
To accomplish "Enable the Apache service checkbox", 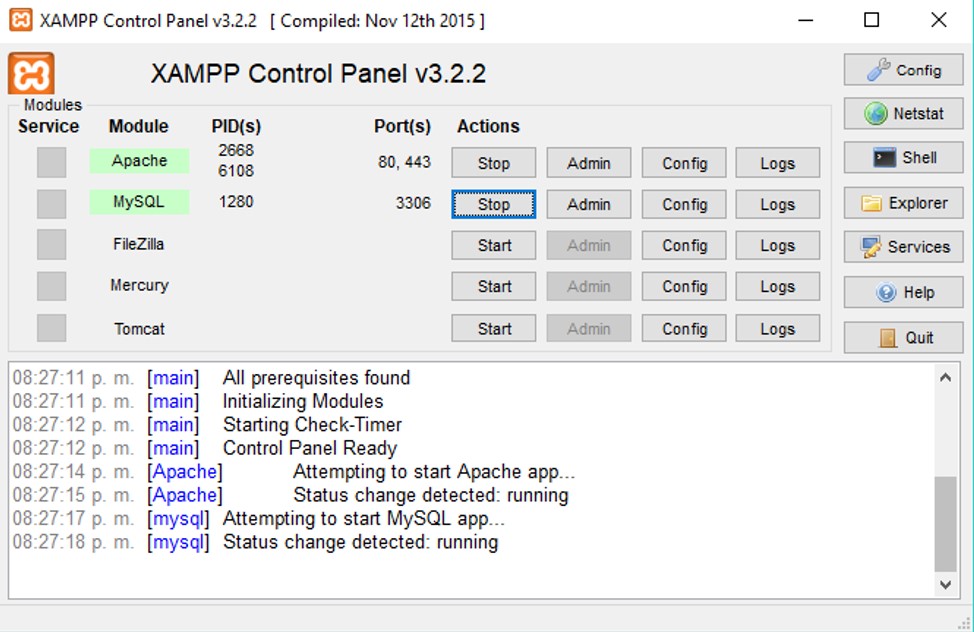I will [x=50, y=162].
